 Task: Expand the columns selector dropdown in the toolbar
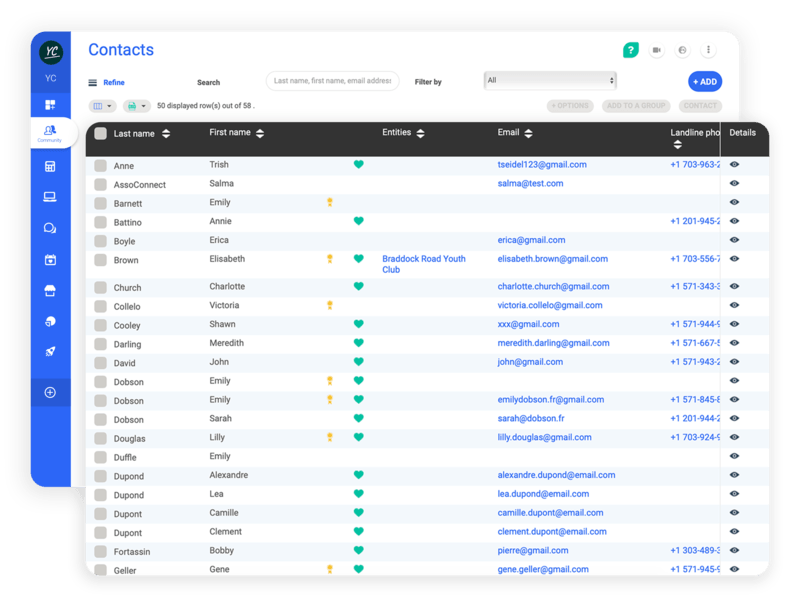point(103,106)
